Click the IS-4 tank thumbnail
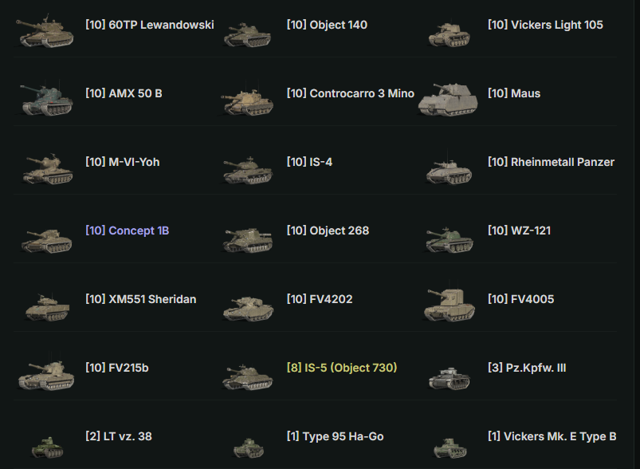 tap(248, 171)
